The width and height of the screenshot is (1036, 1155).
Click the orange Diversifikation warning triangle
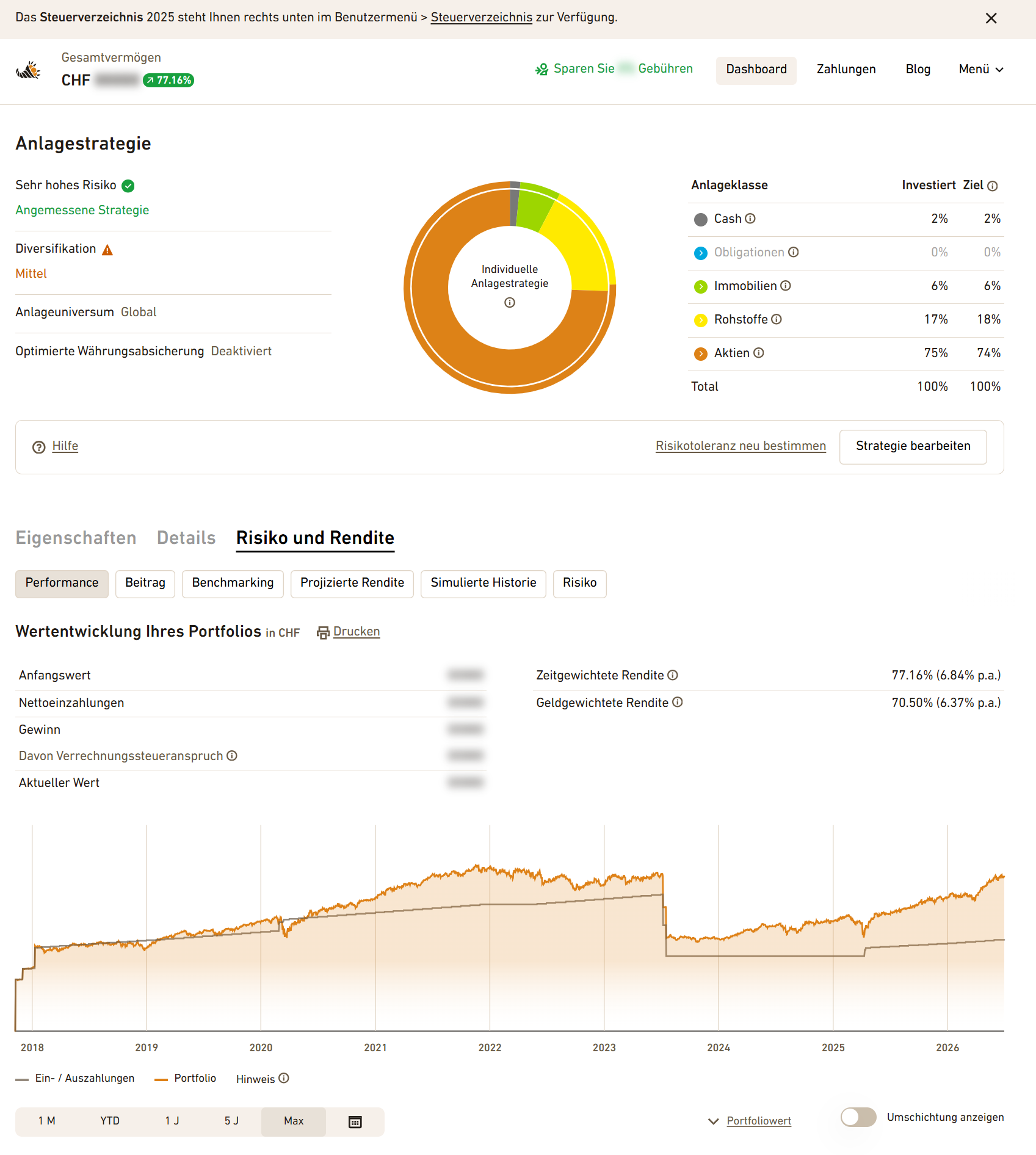coord(107,250)
